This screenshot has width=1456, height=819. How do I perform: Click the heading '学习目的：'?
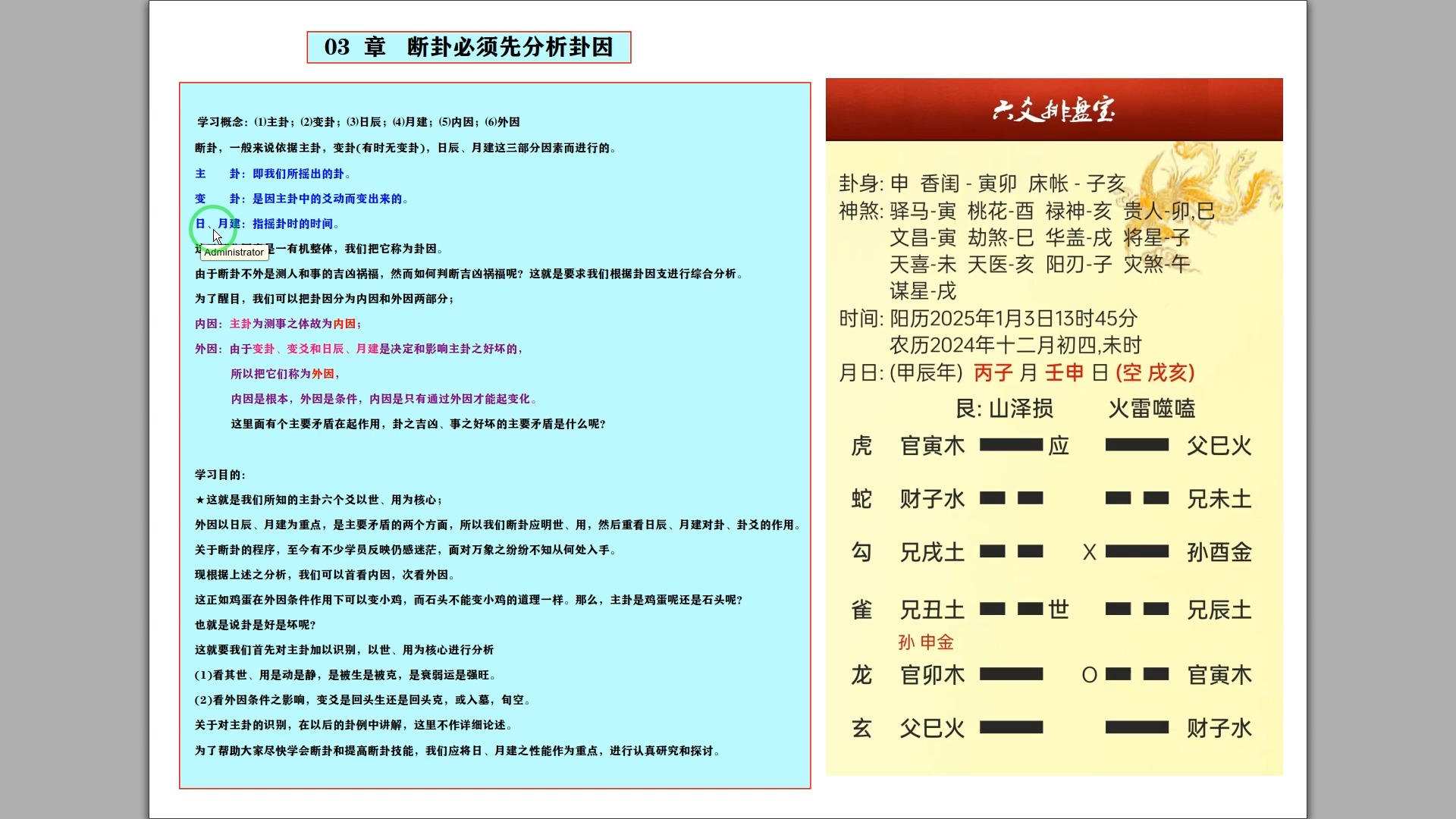coord(220,475)
